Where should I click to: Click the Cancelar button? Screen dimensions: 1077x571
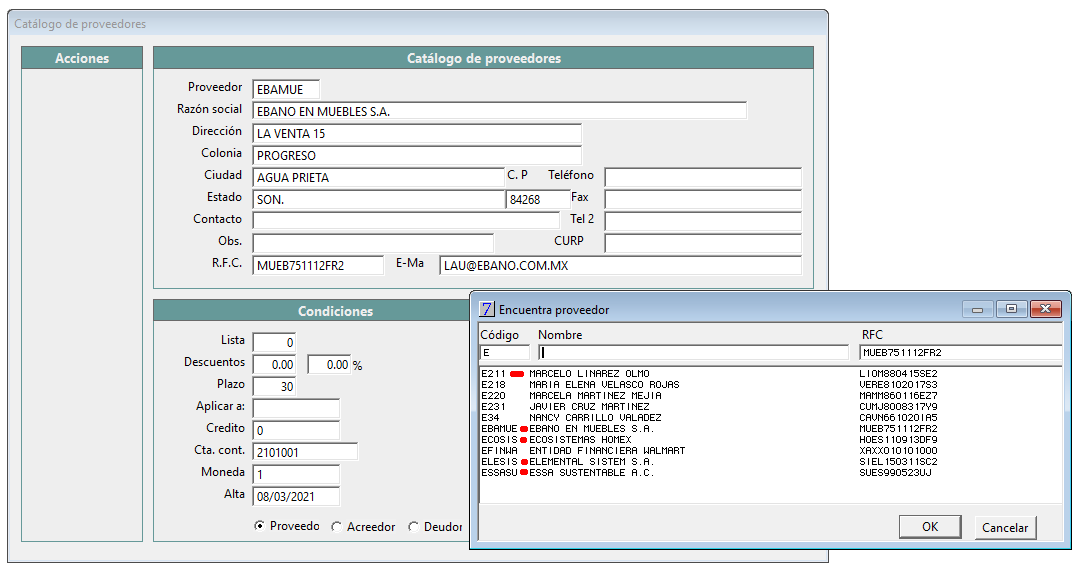1005,528
